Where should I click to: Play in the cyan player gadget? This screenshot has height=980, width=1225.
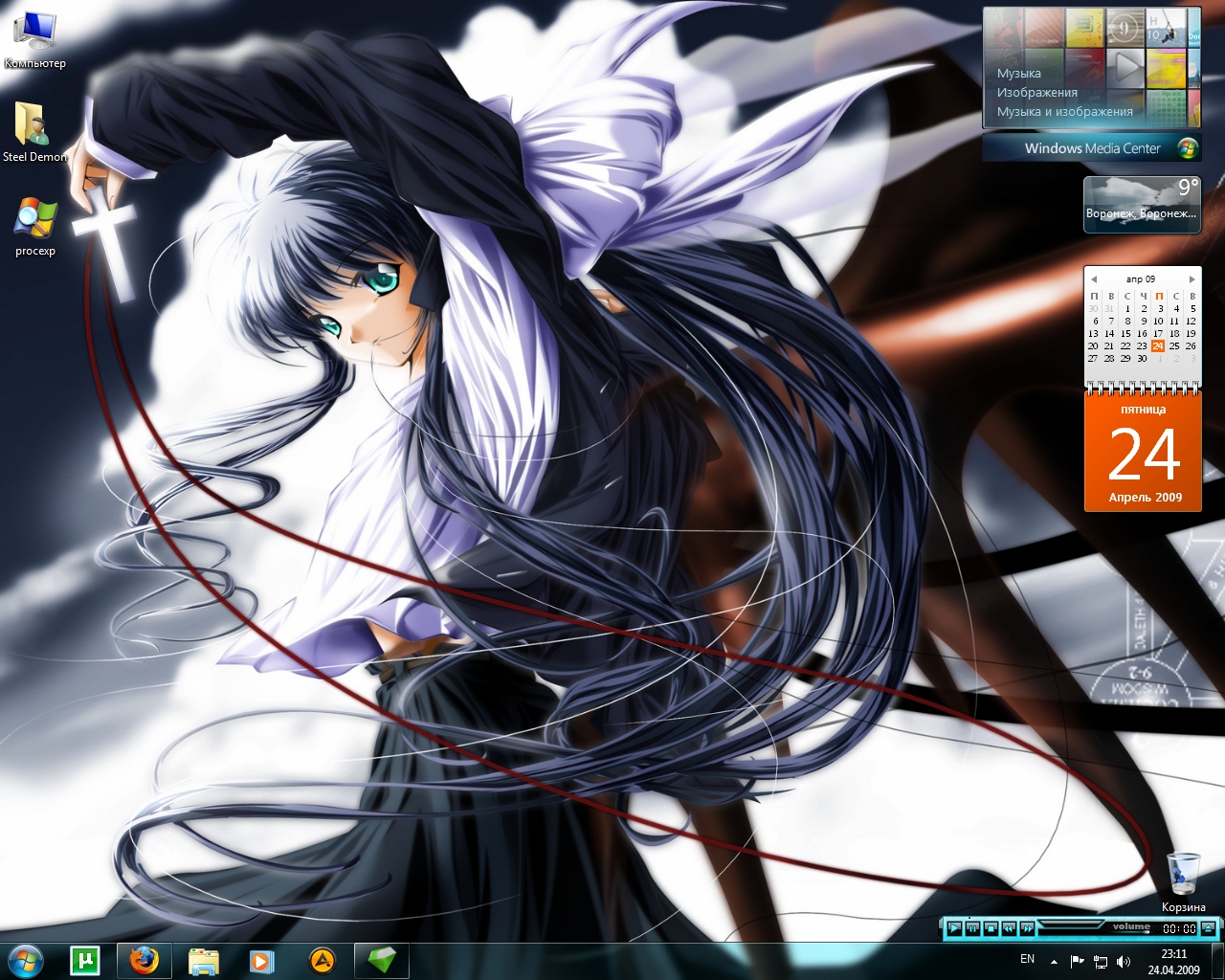(x=954, y=928)
